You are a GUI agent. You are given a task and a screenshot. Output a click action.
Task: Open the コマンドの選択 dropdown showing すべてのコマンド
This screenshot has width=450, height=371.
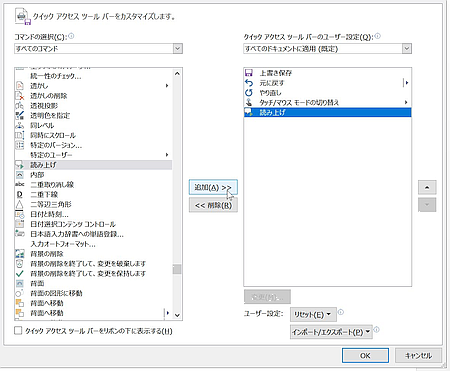(98, 49)
